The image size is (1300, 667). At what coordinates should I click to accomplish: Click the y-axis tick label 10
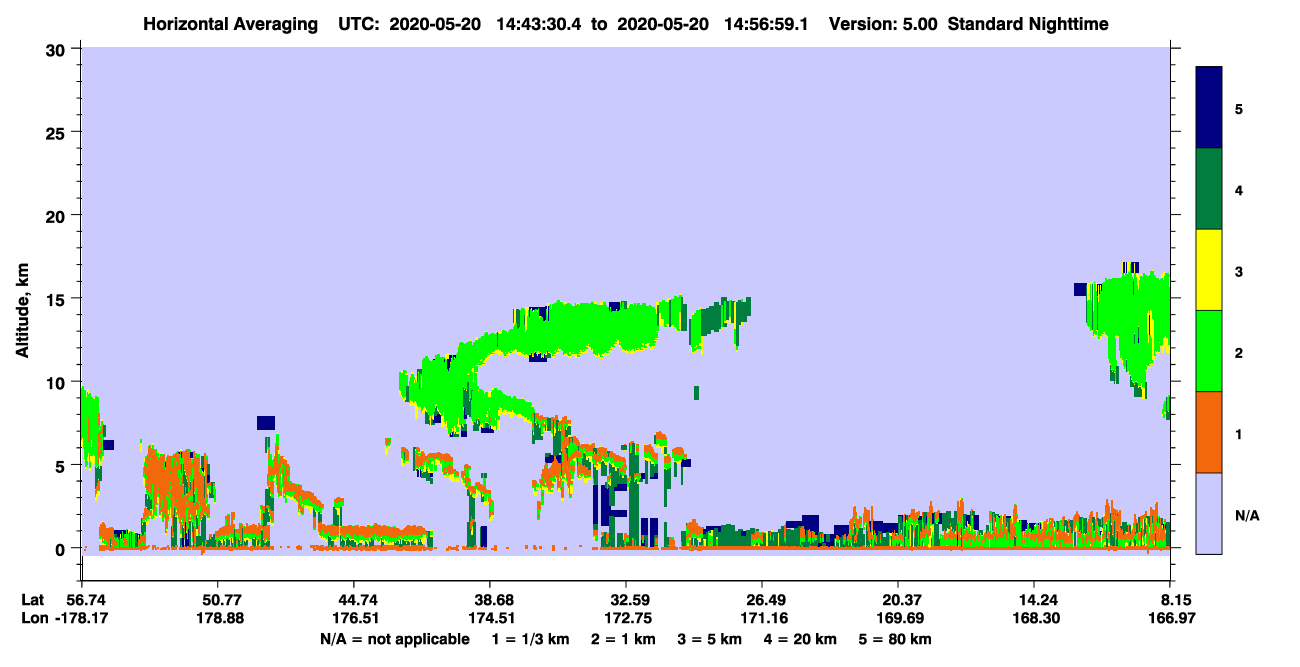coord(58,382)
